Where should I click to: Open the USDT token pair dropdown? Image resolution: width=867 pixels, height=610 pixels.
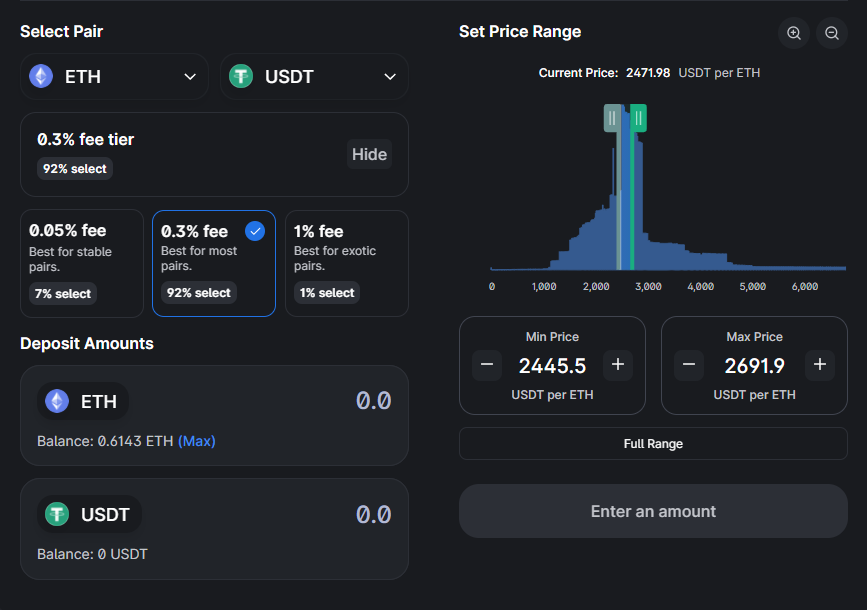(x=314, y=77)
